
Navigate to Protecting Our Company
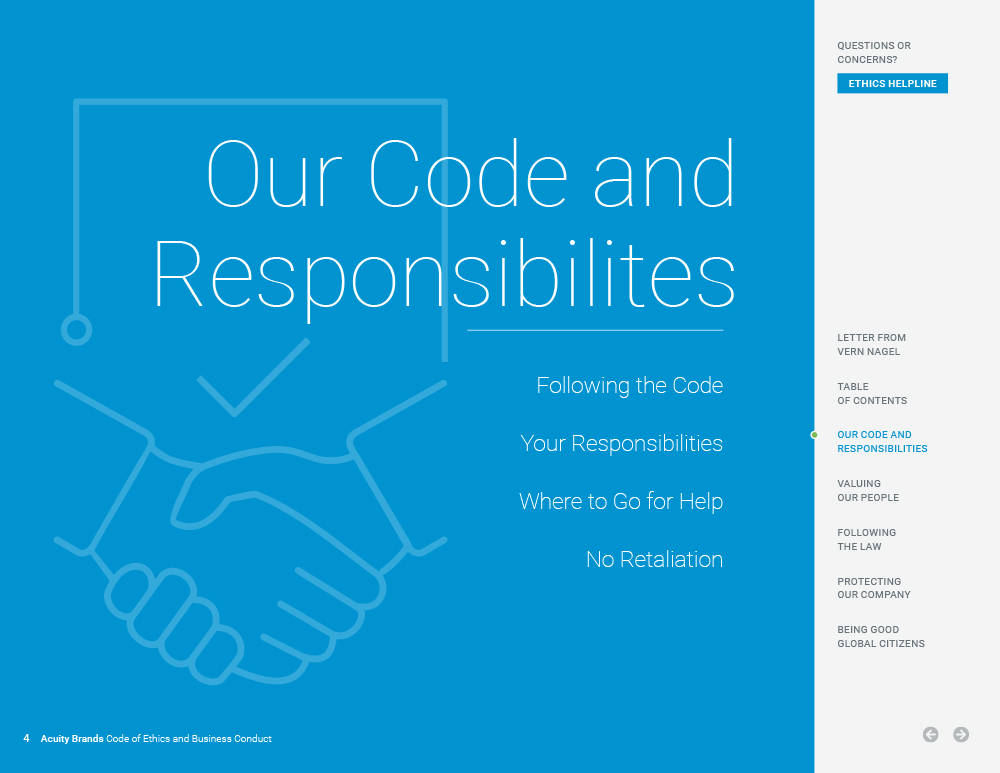click(873, 588)
